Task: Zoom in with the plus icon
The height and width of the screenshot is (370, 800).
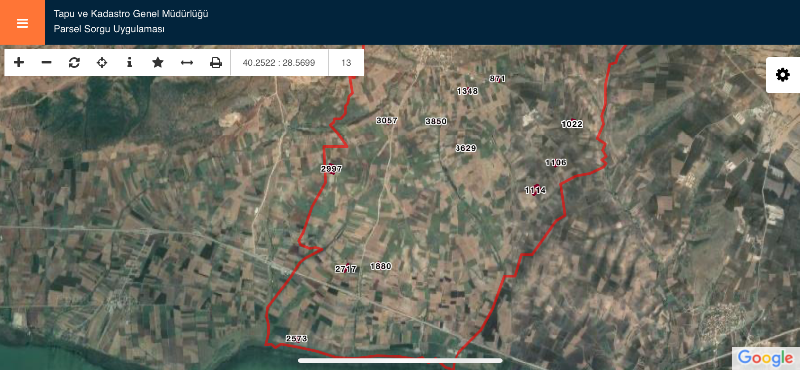Action: tap(19, 62)
